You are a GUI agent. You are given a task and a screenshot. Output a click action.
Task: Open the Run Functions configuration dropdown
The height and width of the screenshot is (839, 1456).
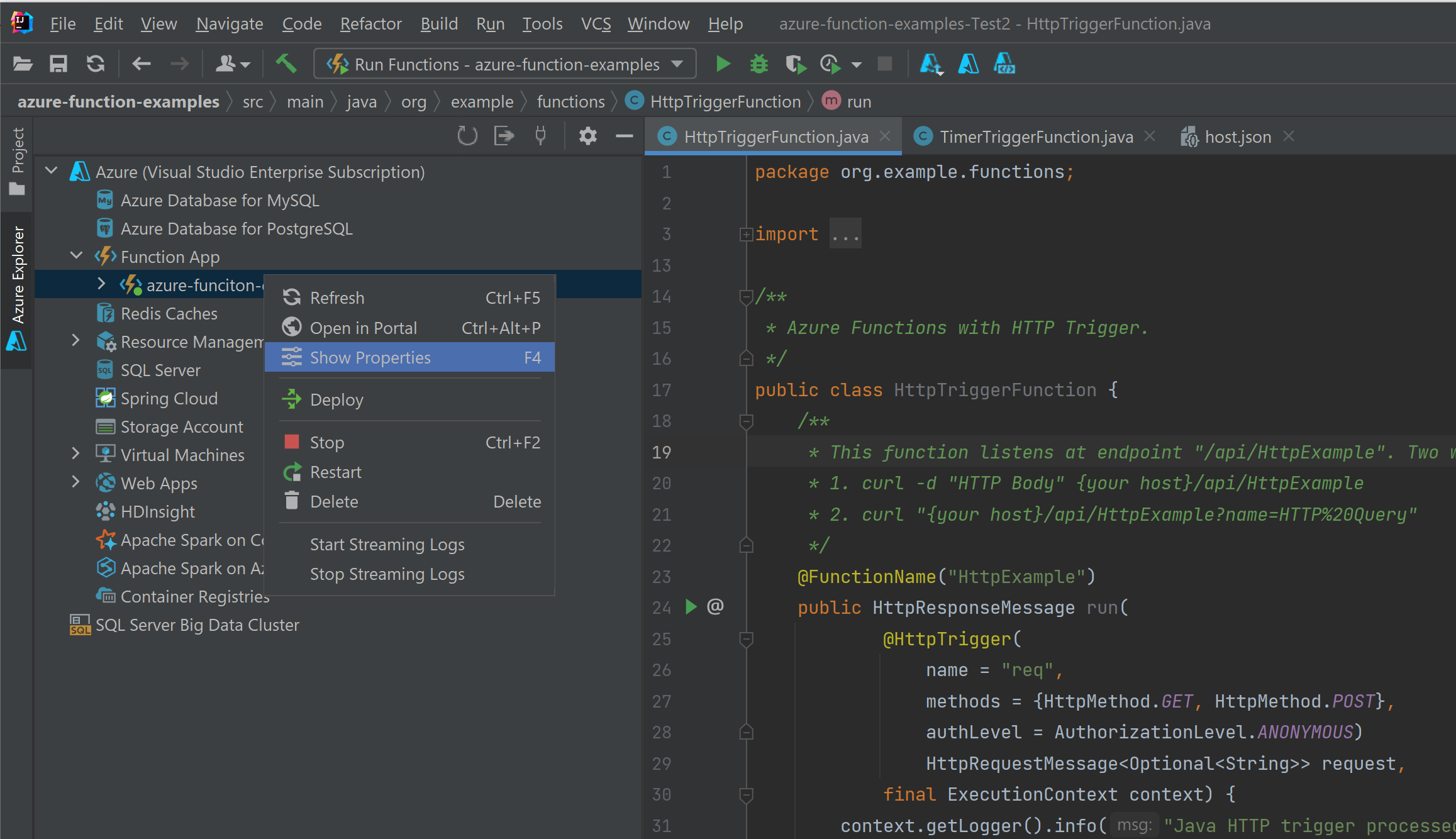[x=677, y=64]
